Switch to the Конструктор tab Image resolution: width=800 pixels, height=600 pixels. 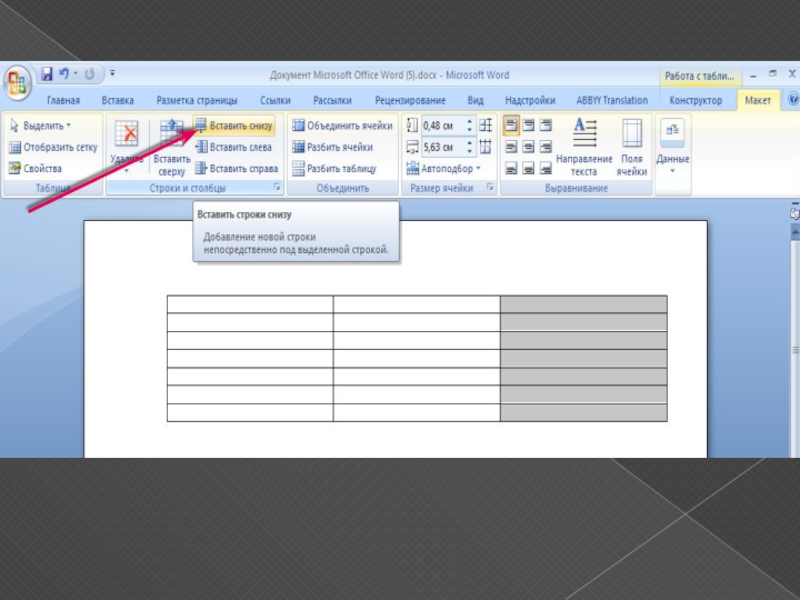click(x=695, y=100)
